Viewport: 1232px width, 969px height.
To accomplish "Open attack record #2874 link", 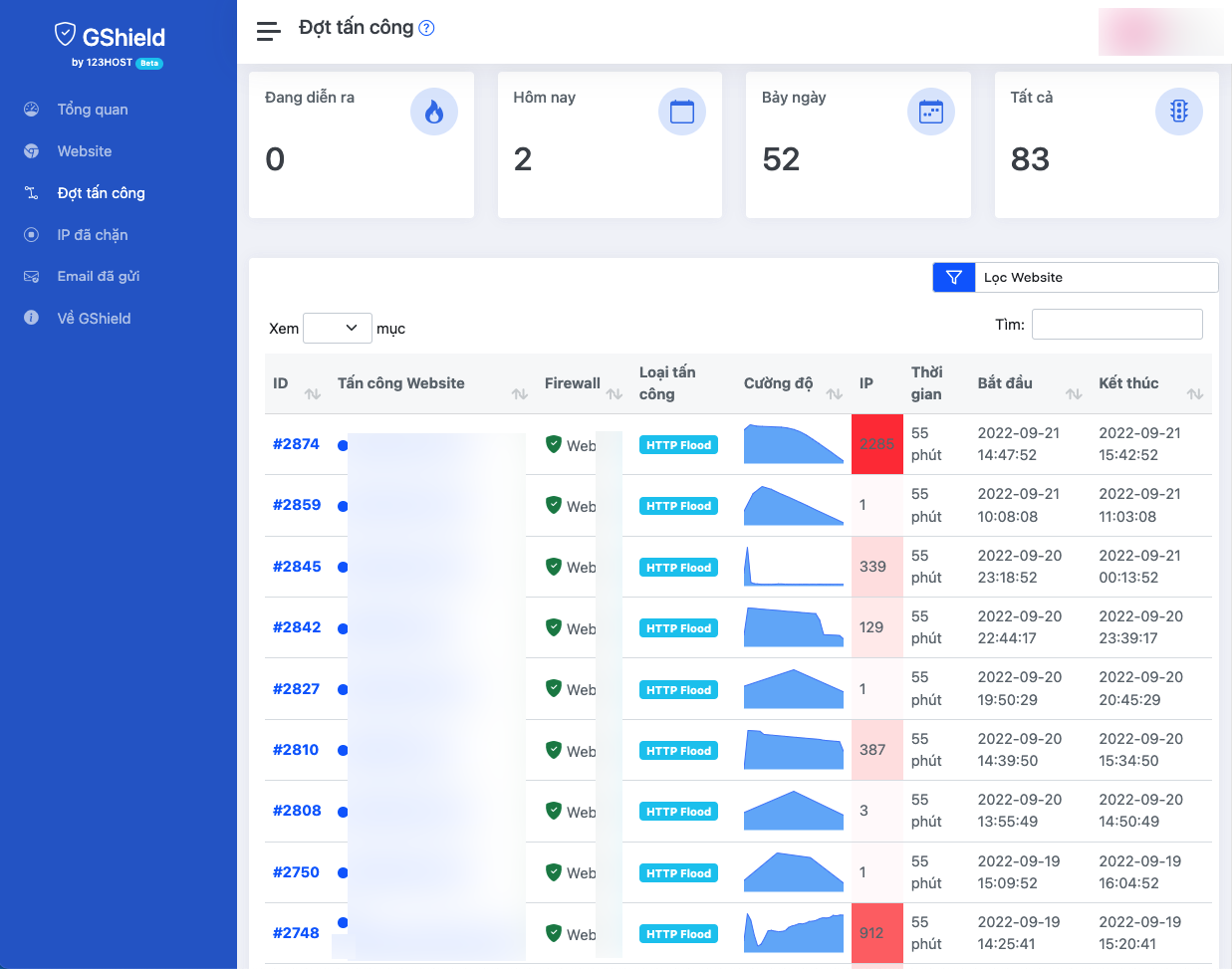I will point(296,444).
